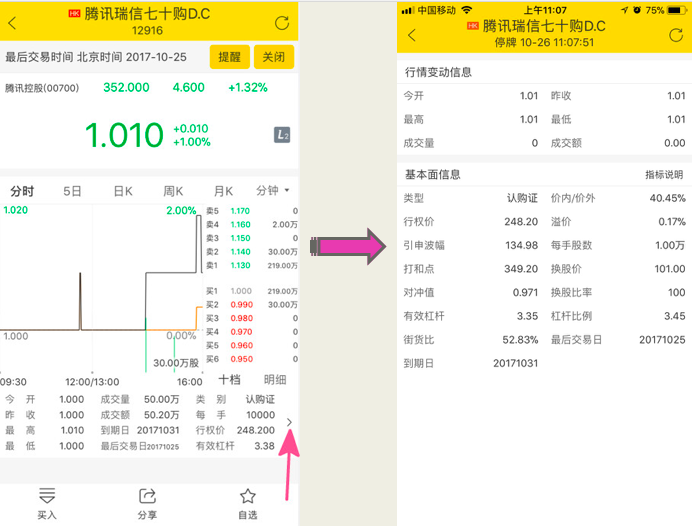Tap the L2 level badge
Viewport: 692px width, 526px height.
coord(282,135)
